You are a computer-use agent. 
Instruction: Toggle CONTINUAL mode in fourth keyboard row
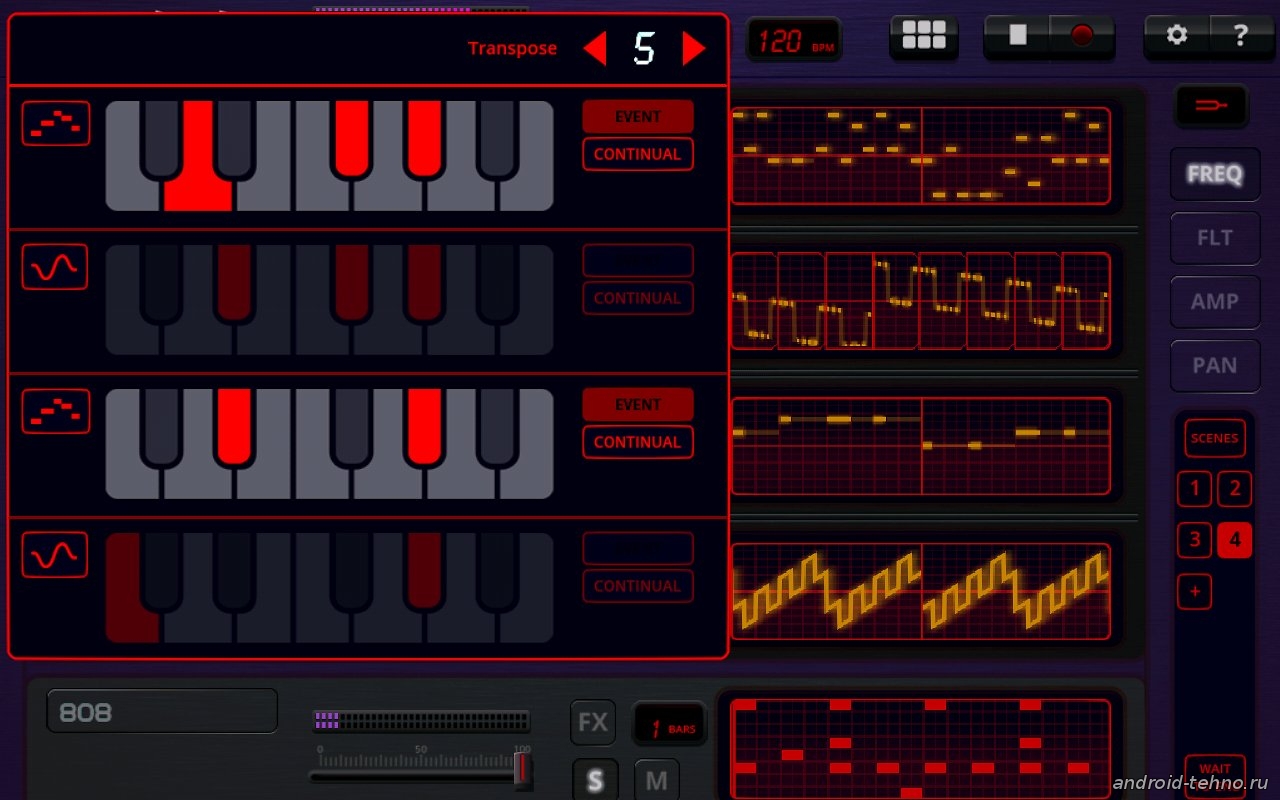tap(638, 586)
